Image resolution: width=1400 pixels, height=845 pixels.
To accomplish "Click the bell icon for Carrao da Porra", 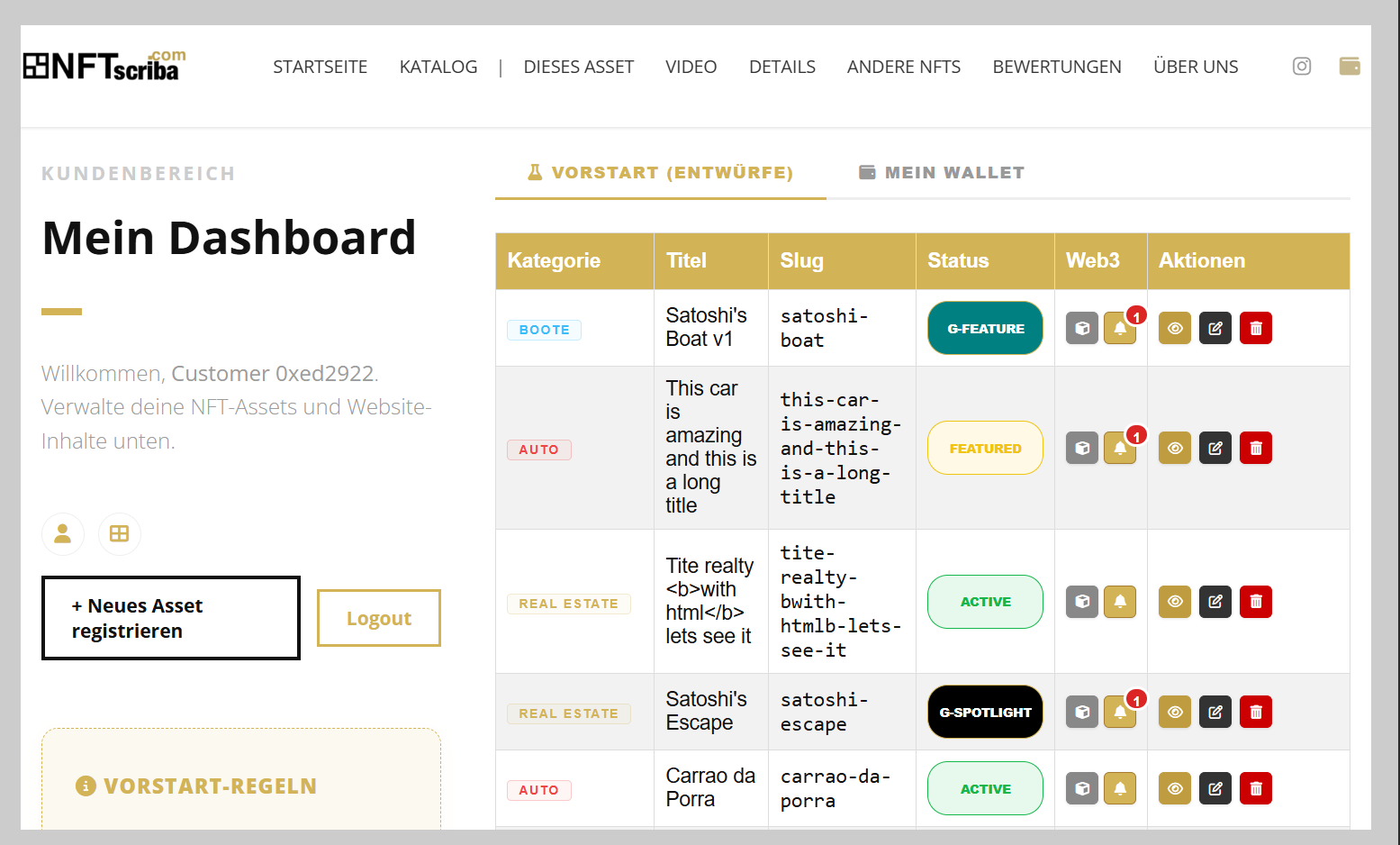I will coord(1120,788).
